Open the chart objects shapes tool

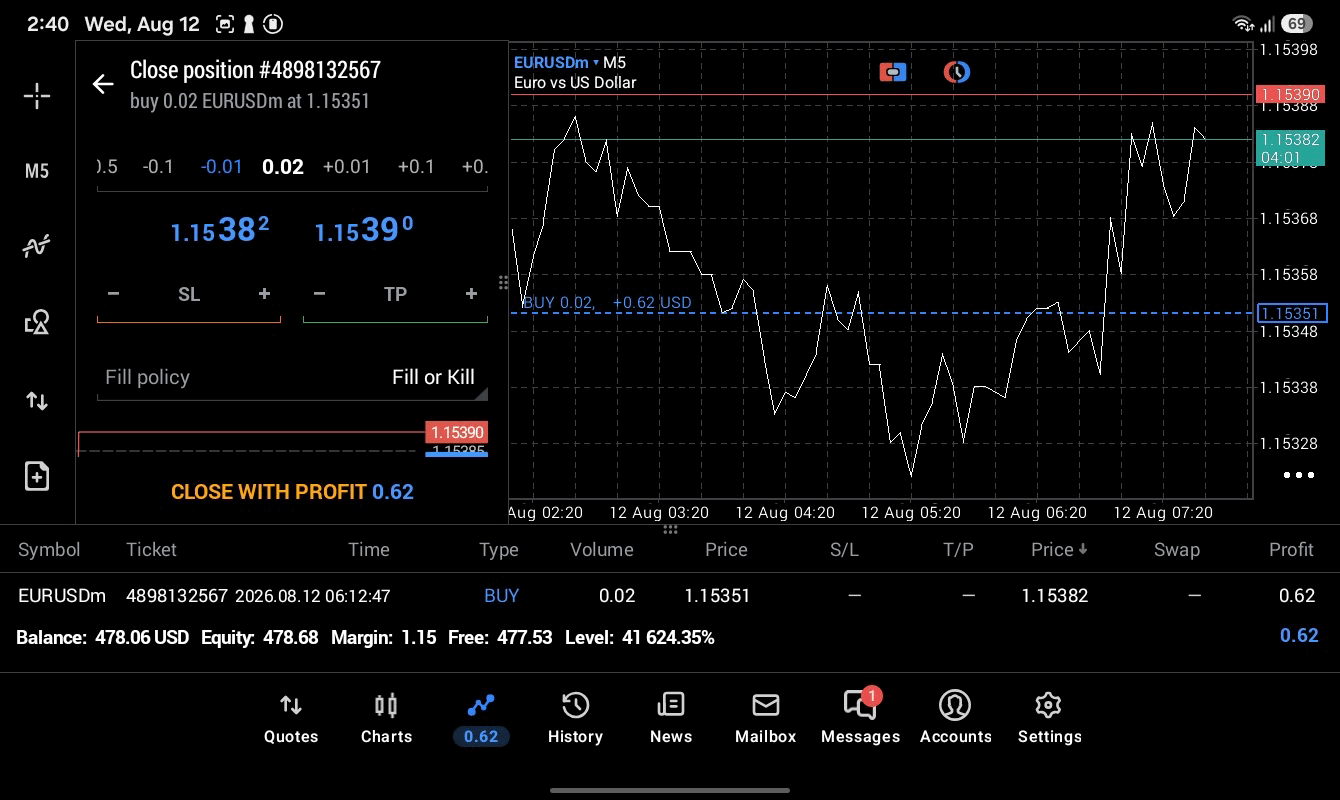37,322
